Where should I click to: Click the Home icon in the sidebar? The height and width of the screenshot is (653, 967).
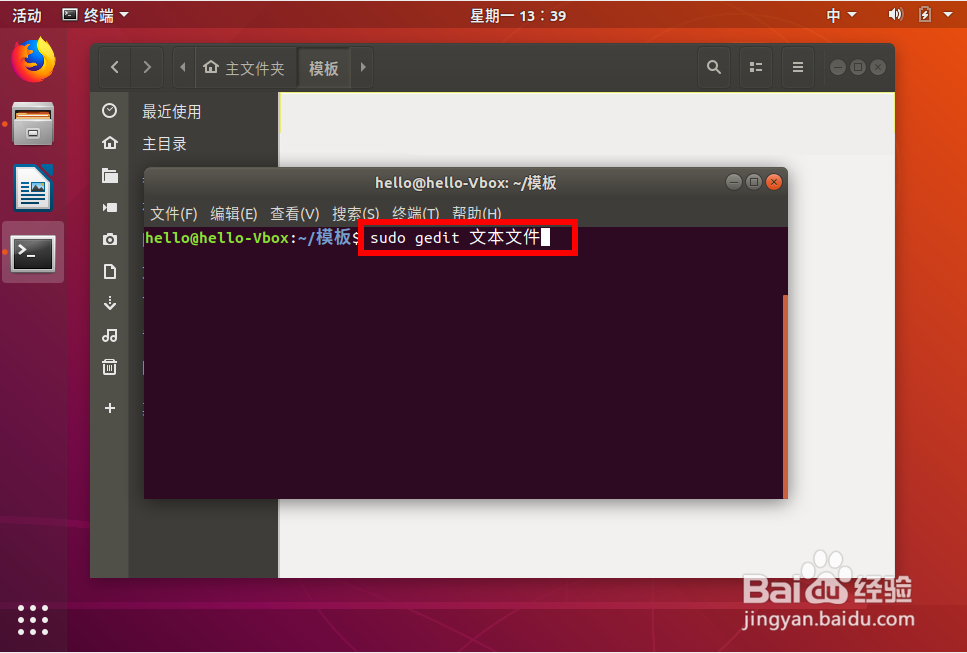110,143
